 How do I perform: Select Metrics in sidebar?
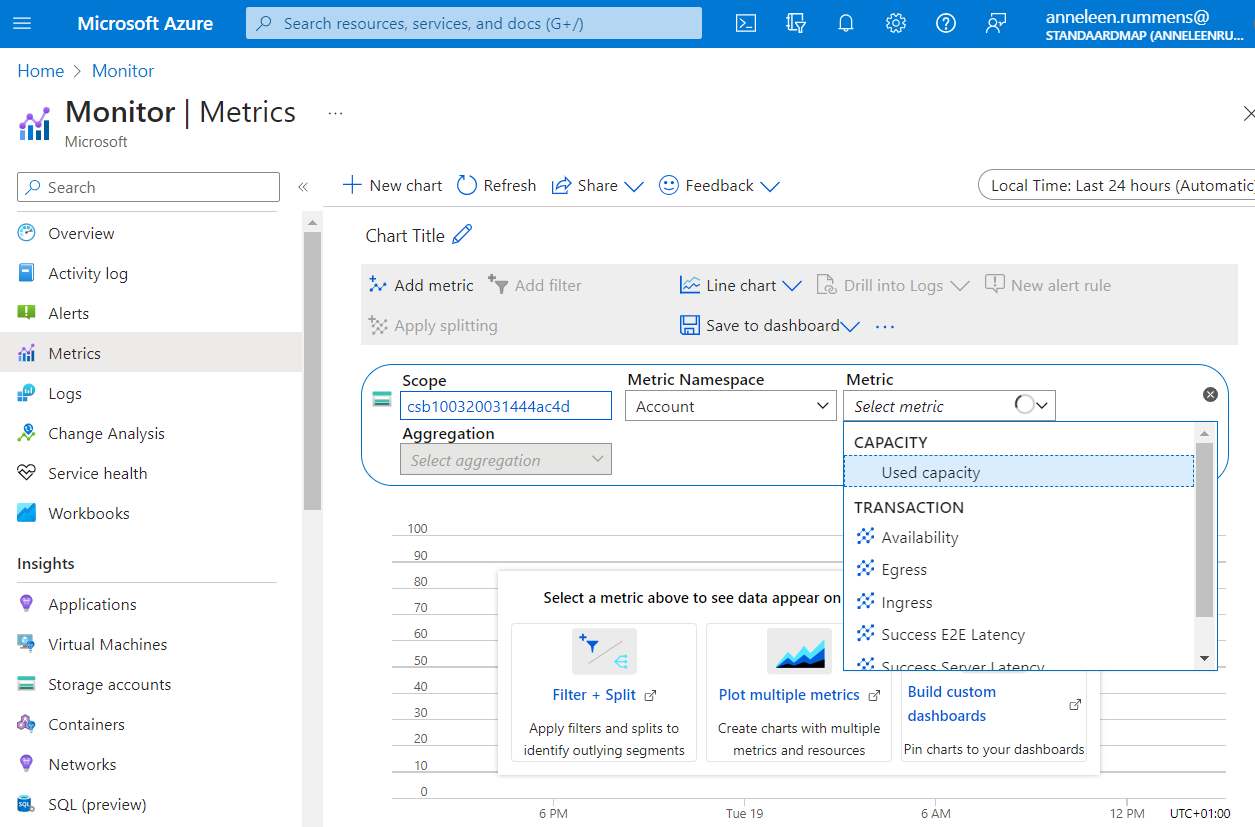click(151, 353)
